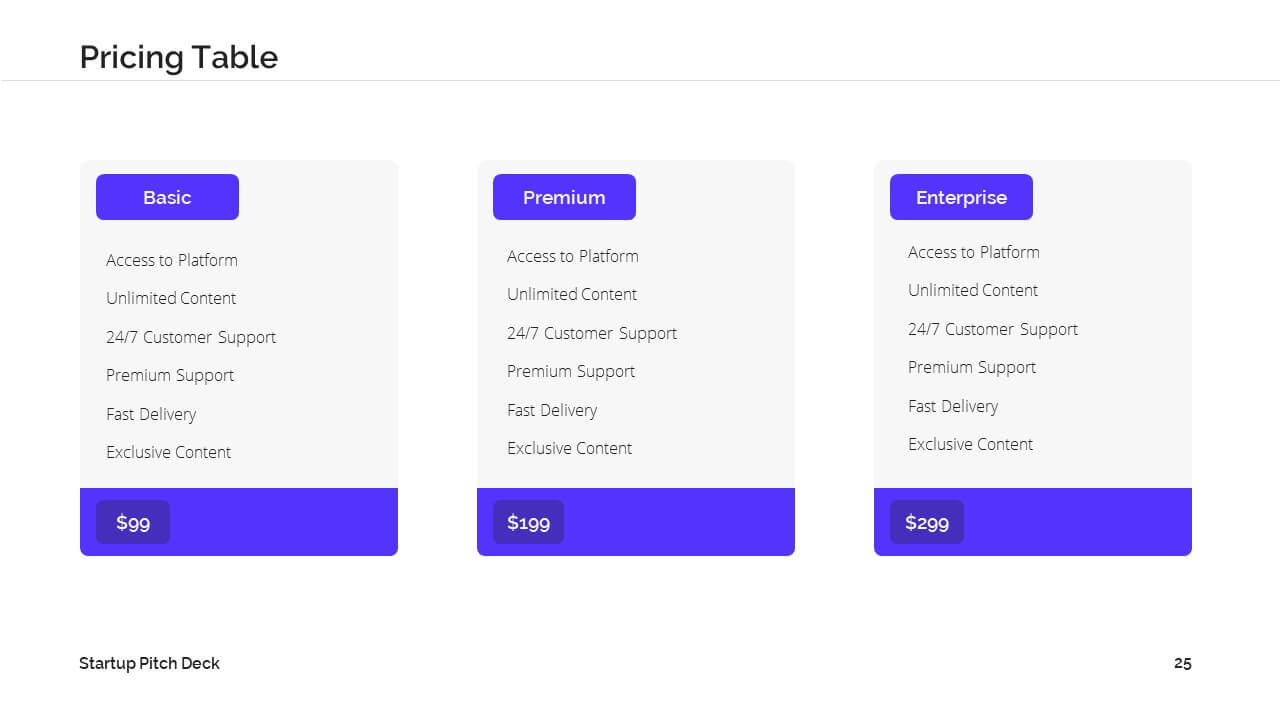Click the Basic plan label button

(x=167, y=197)
